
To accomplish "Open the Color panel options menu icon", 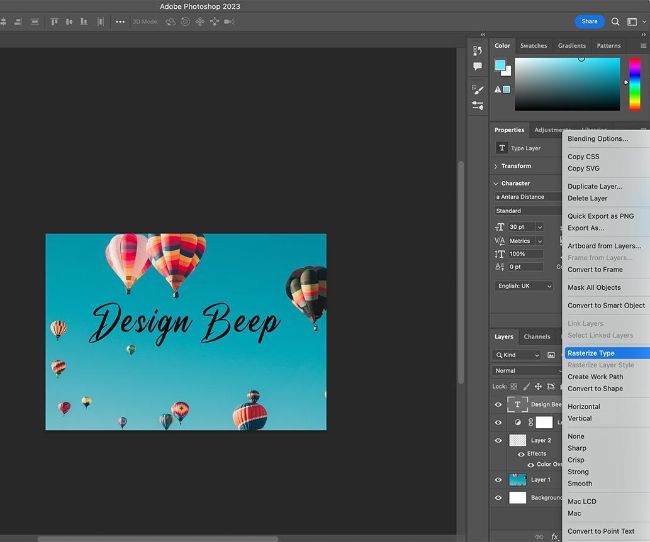I will (643, 45).
